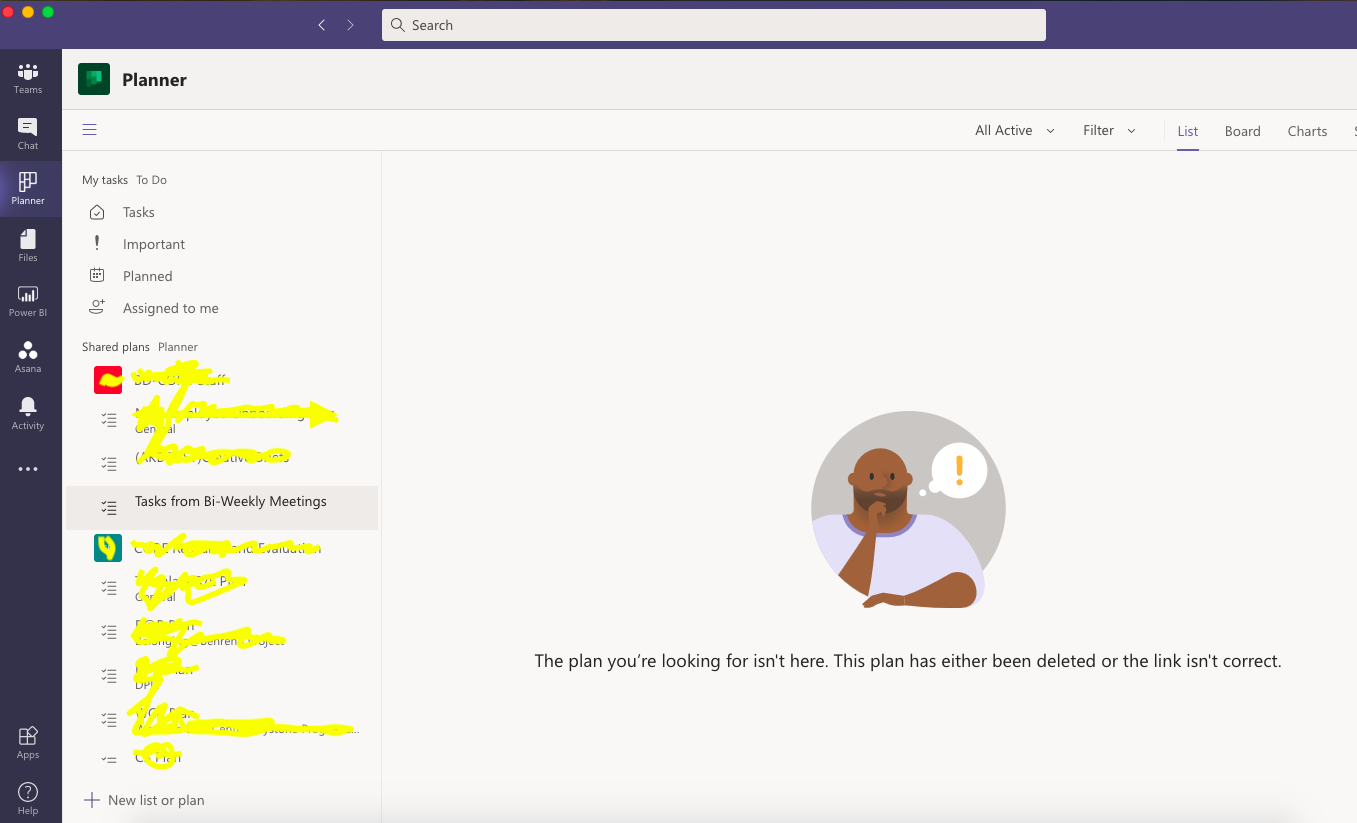Screen dimensions: 1357x823
Task: Switch to the Board view tab
Action: click(1243, 131)
